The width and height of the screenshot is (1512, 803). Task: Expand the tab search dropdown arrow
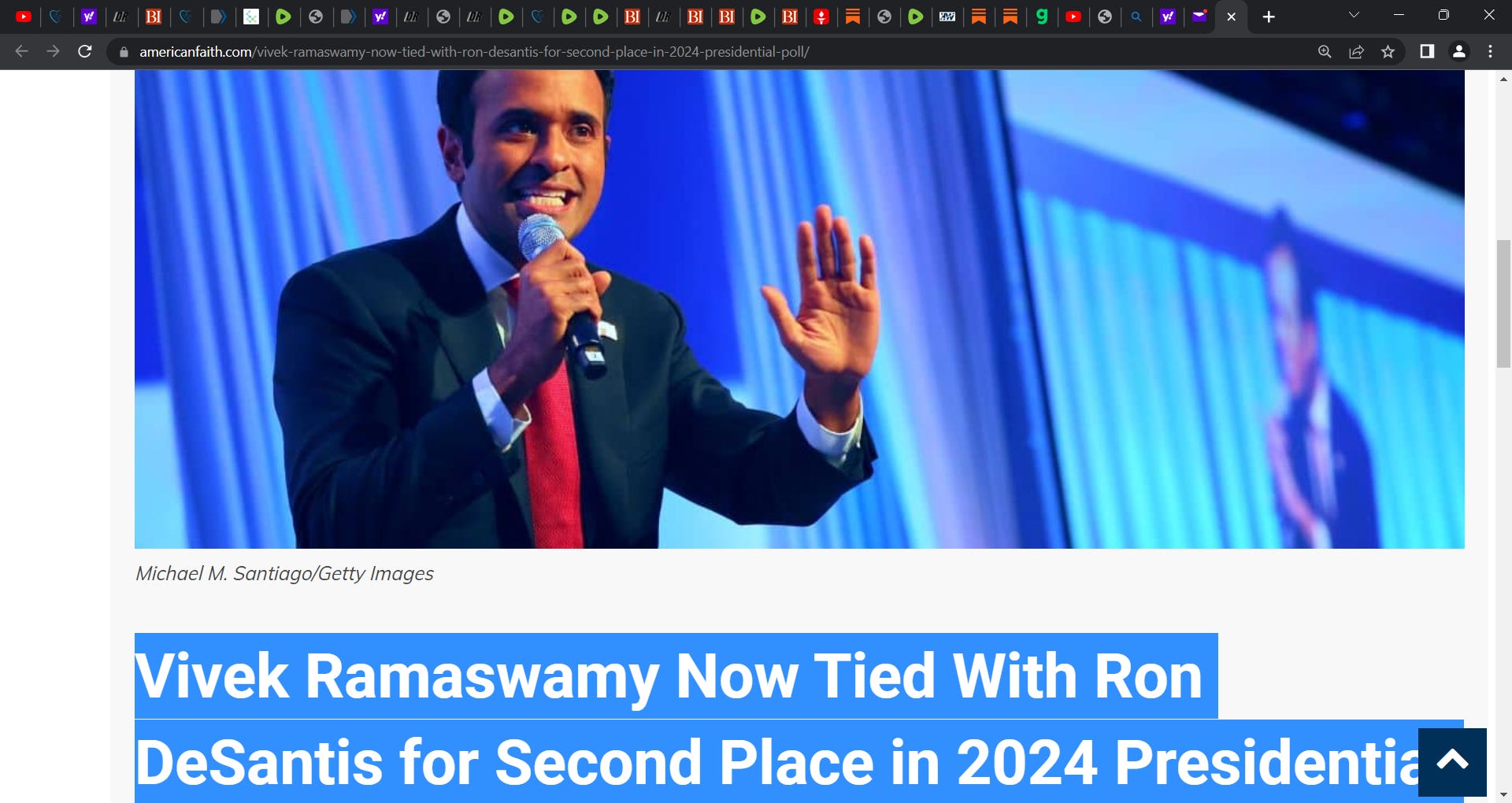pos(1354,16)
